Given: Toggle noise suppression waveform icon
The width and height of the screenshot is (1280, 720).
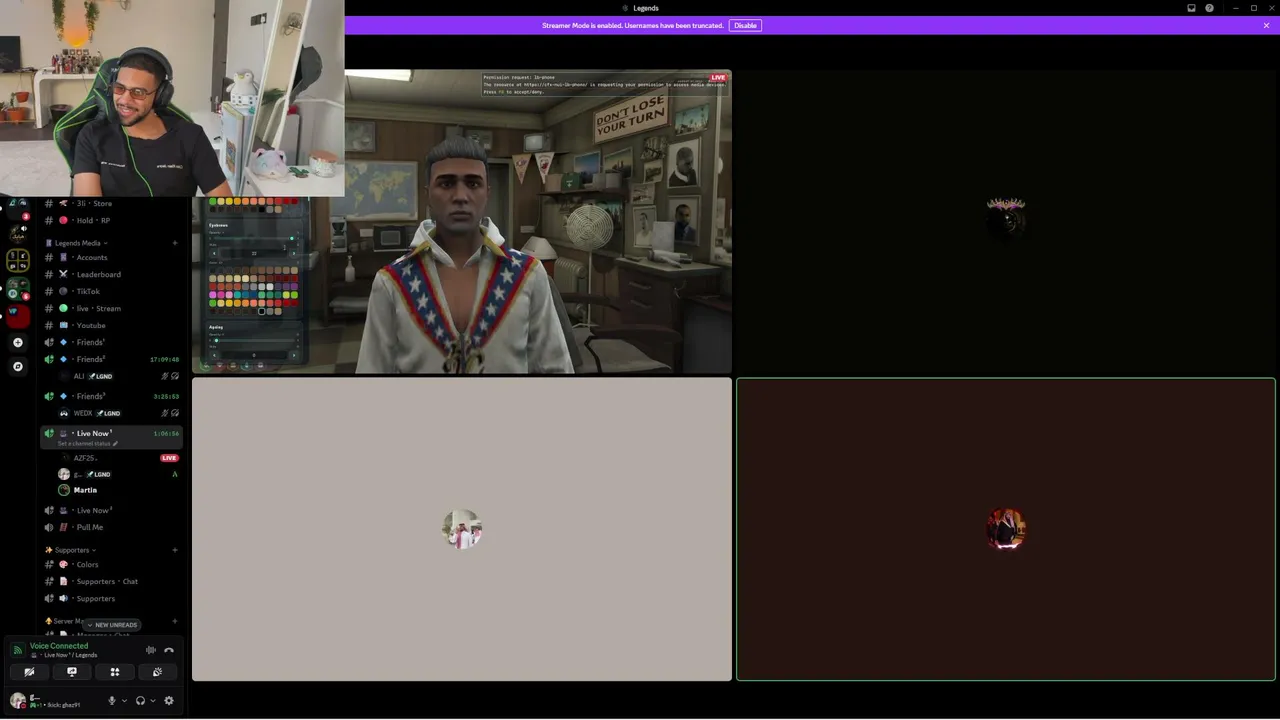Looking at the screenshot, I should tap(151, 650).
